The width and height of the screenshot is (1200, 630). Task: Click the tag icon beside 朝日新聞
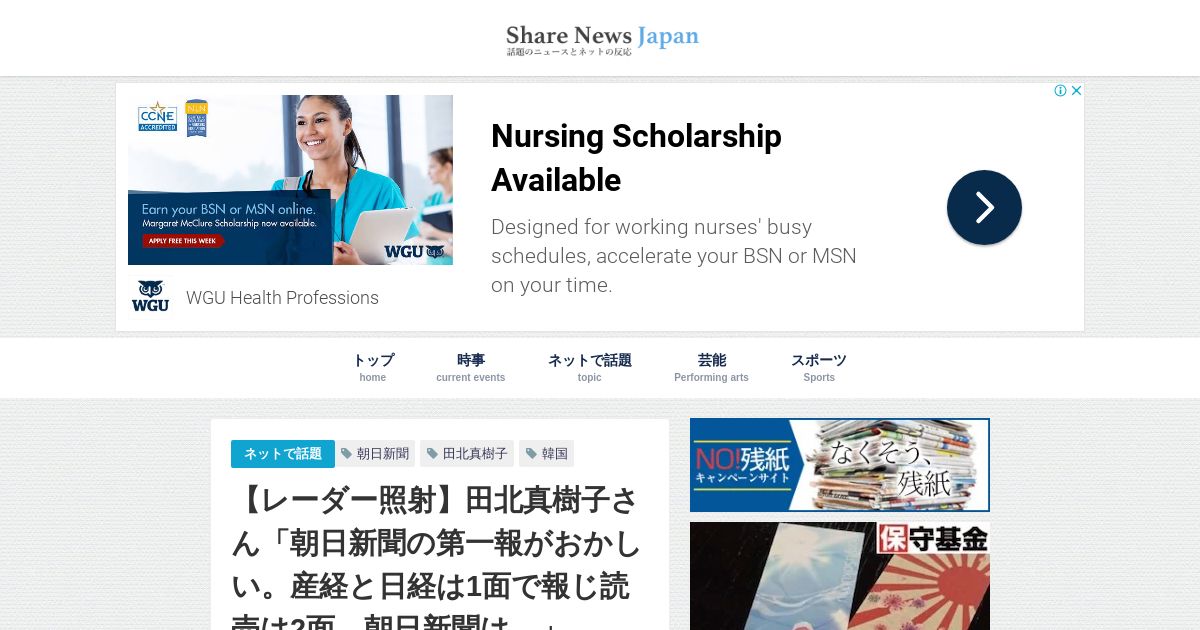click(x=346, y=454)
